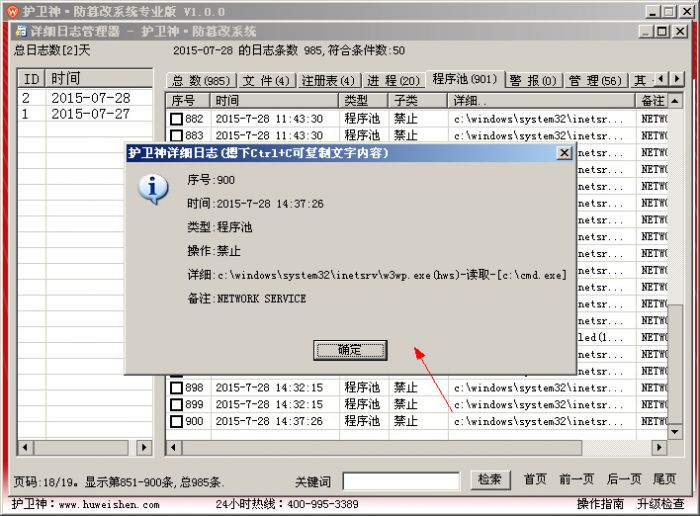The image size is (700, 516).
Task: Select the 2015-07-28 log date row
Action: (85, 98)
